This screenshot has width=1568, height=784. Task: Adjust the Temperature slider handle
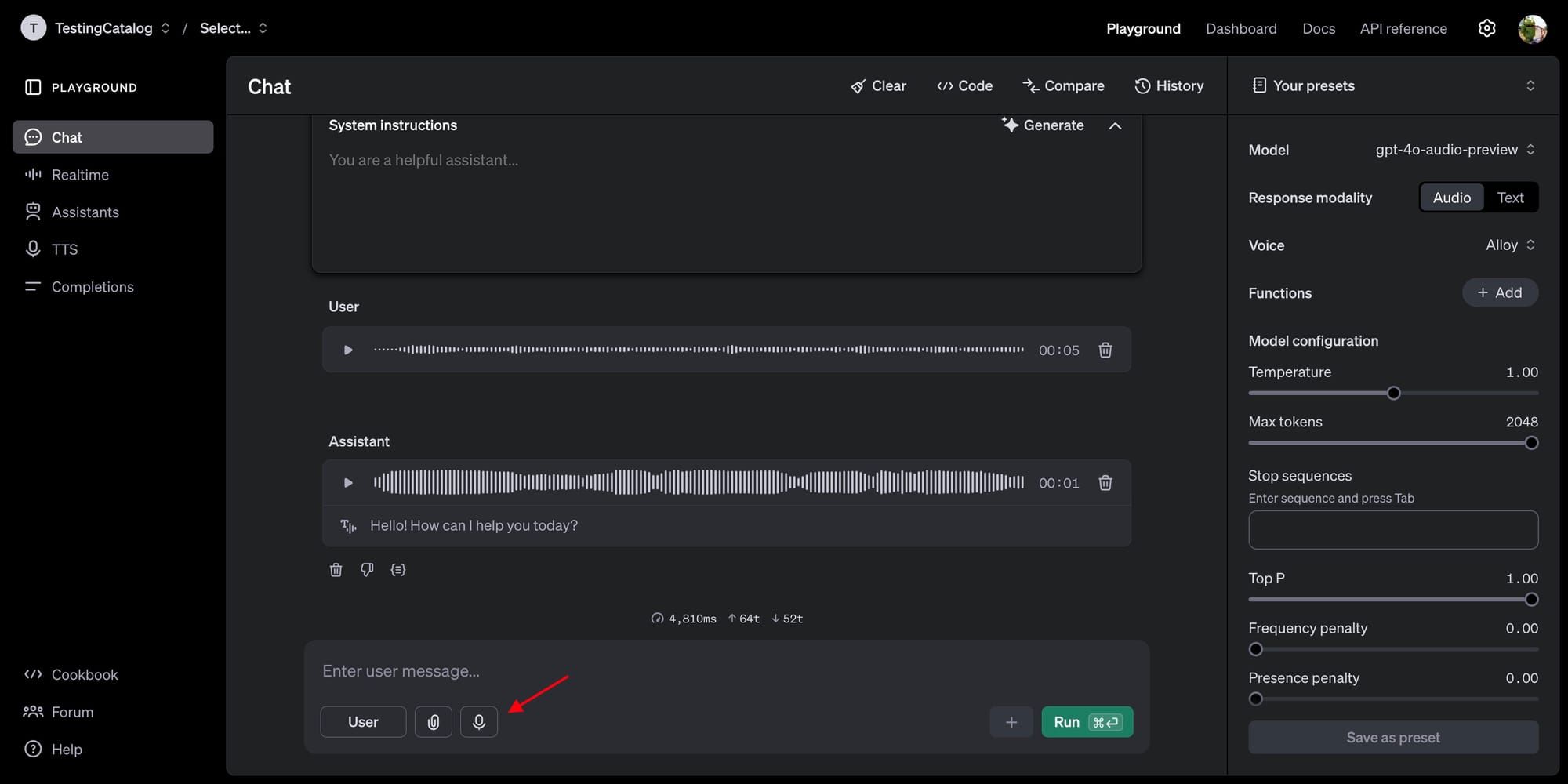pyautogui.click(x=1393, y=393)
